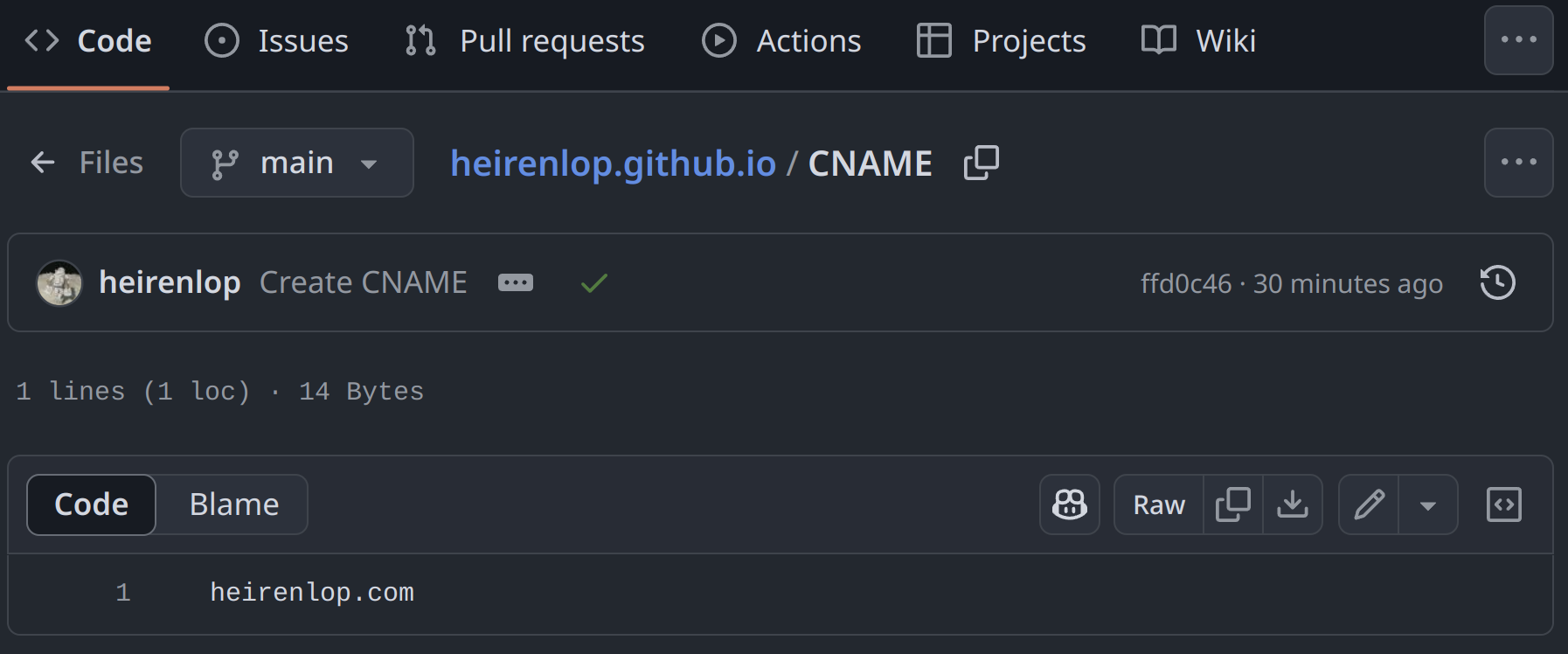Open the main branch dropdown
Viewport: 1568px width, 654px height.
[297, 163]
